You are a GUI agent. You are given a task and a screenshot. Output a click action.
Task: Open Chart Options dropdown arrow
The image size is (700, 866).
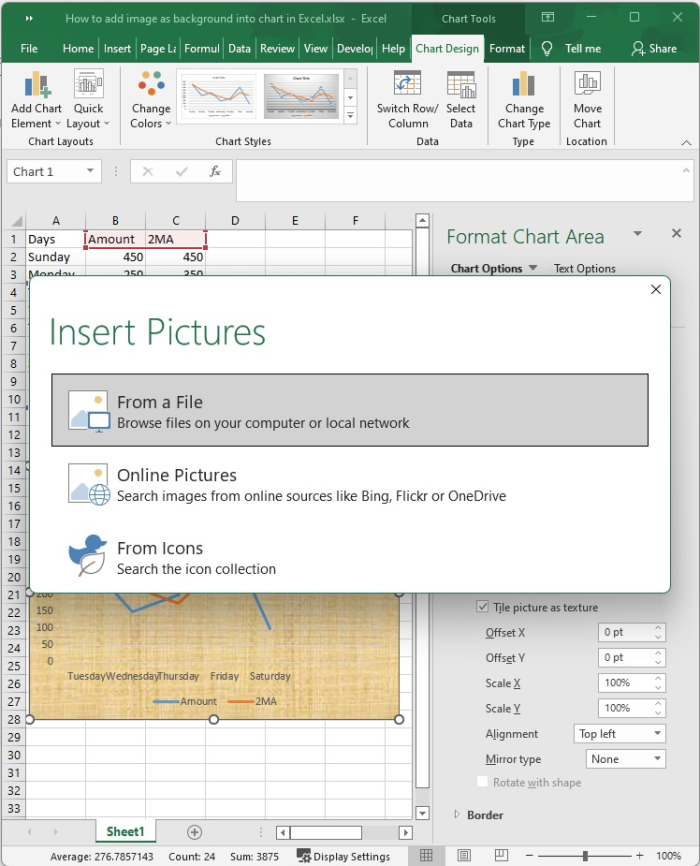(533, 268)
